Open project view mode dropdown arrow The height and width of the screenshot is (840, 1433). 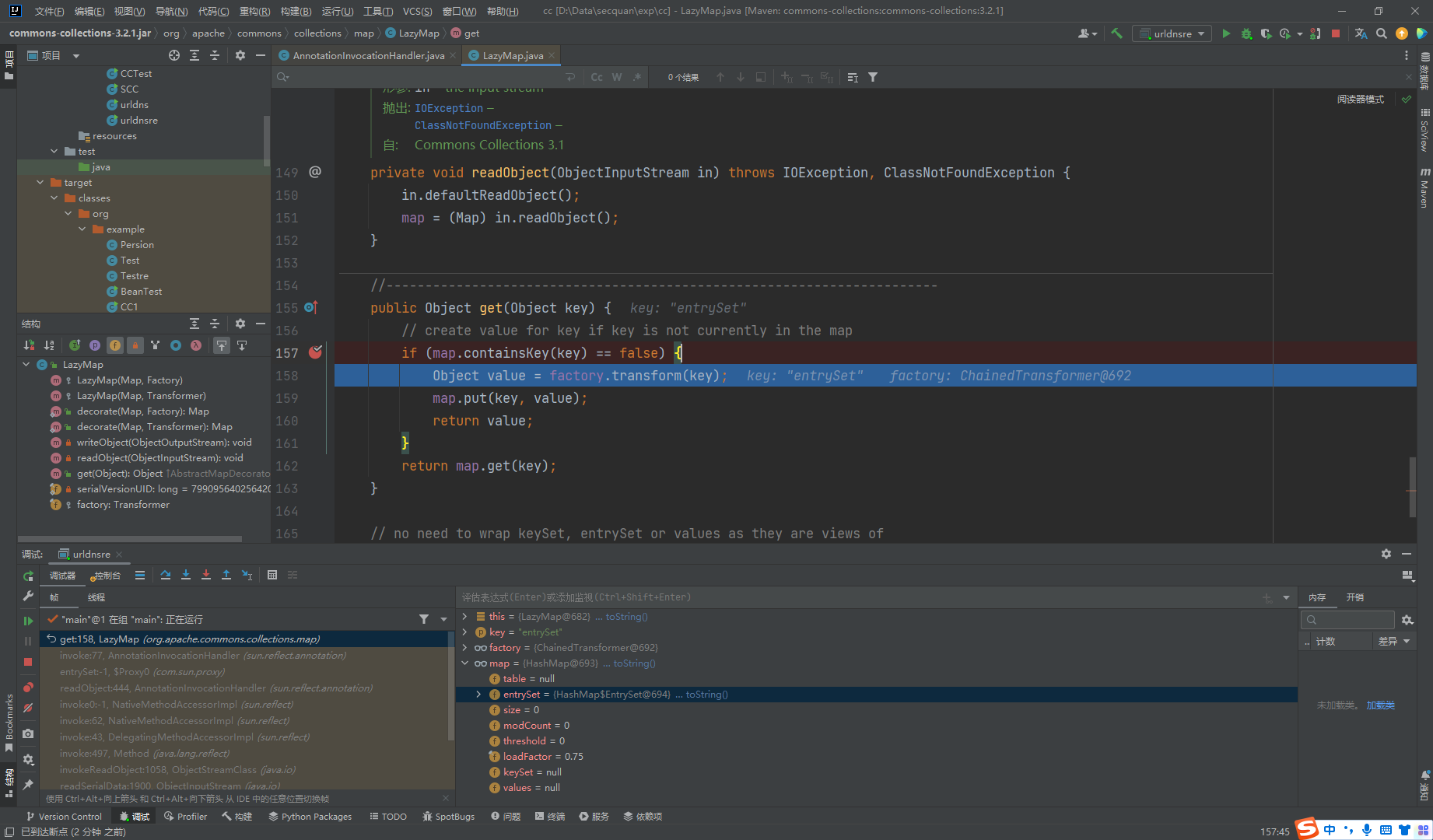point(76,56)
